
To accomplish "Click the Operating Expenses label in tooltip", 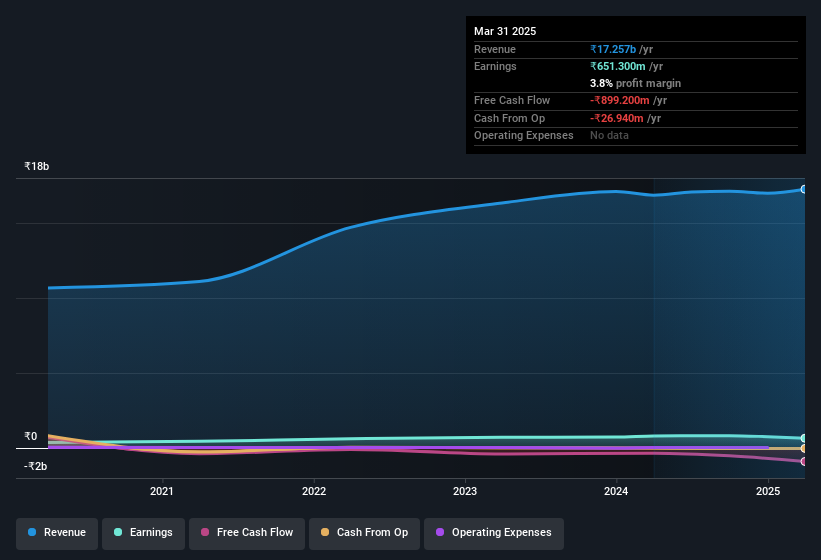I will (x=524, y=135).
